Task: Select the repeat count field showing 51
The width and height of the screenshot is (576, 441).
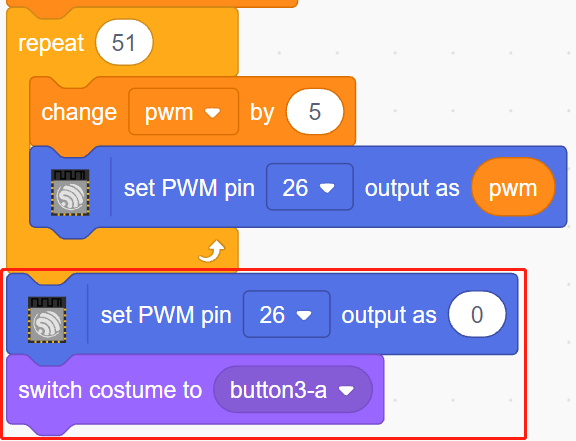Action: [124, 42]
